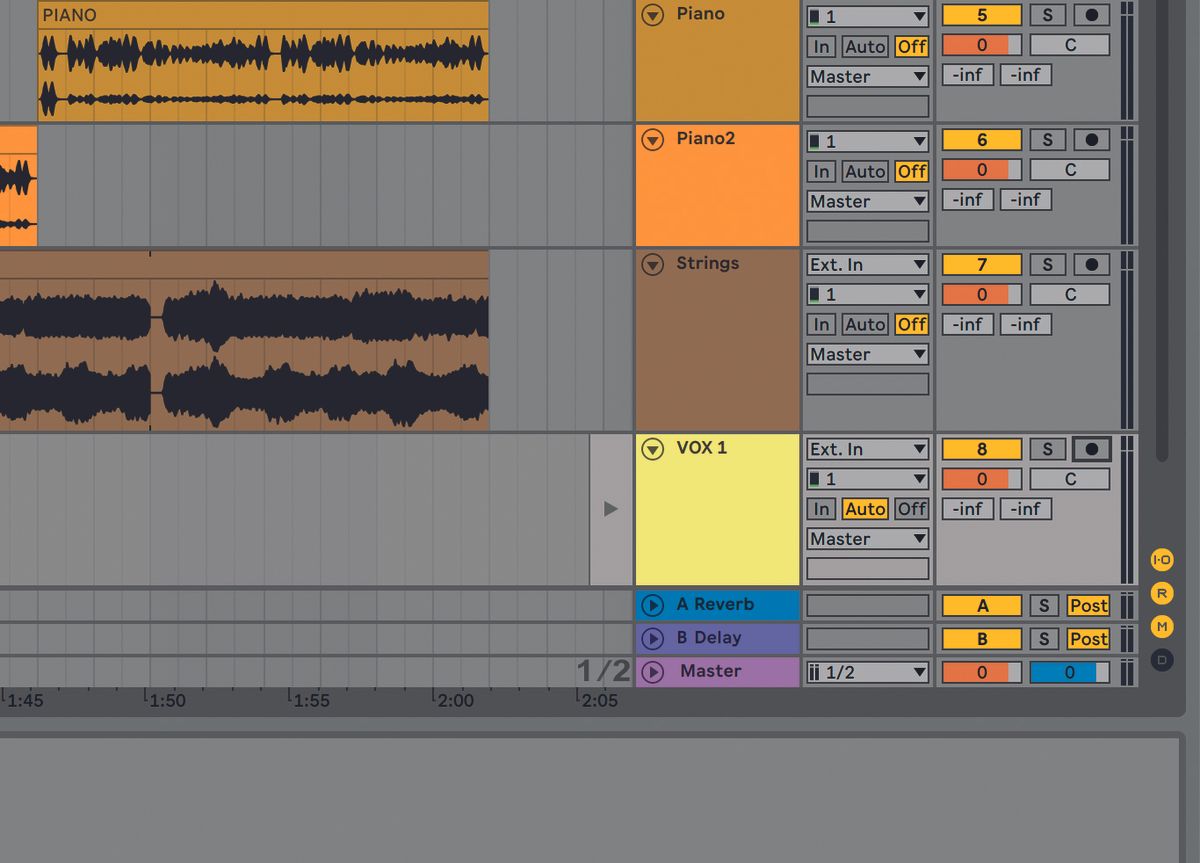The height and width of the screenshot is (863, 1200).
Task: Toggle Post fader on the A Reverb send
Action: coord(1088,605)
